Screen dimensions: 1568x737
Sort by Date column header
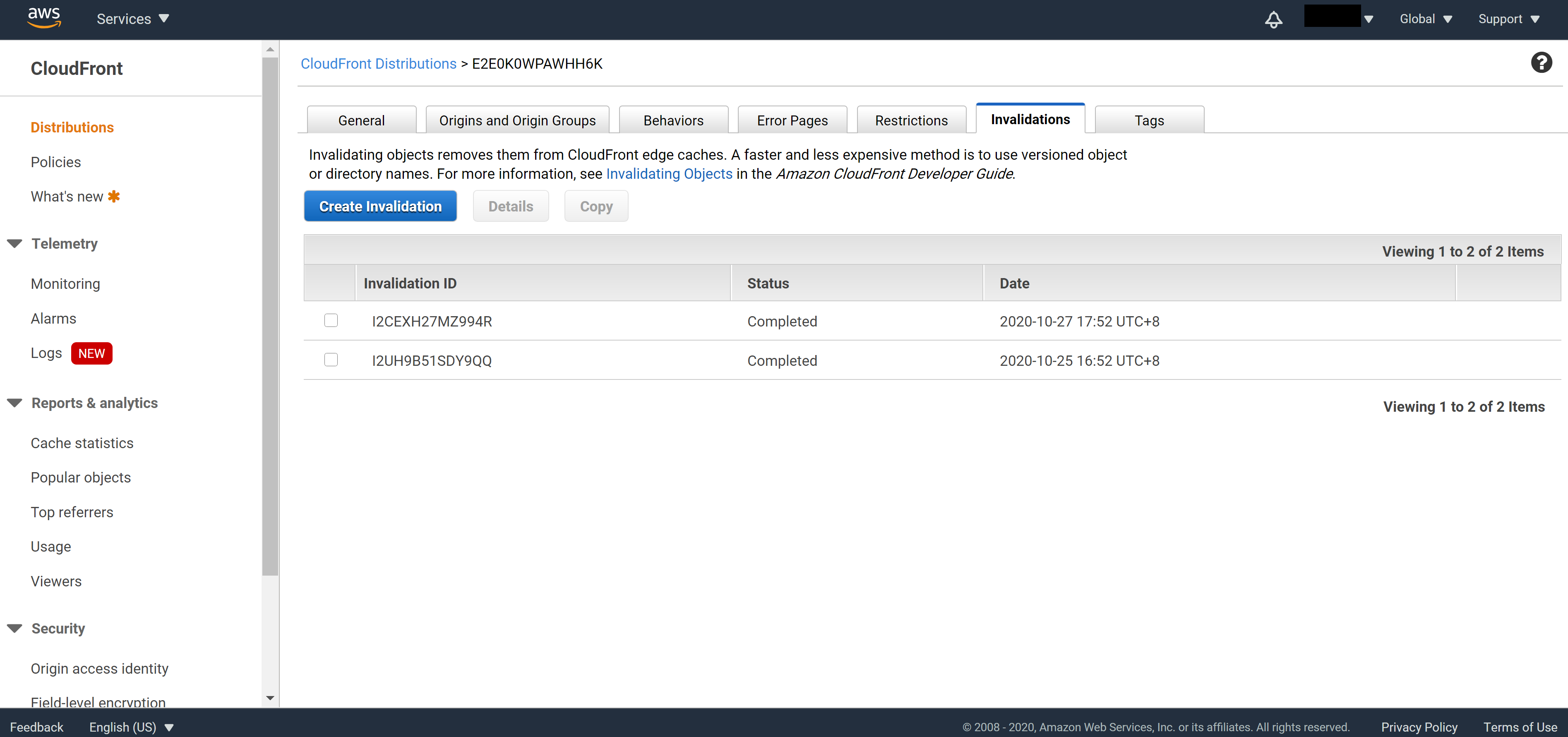point(1219,283)
